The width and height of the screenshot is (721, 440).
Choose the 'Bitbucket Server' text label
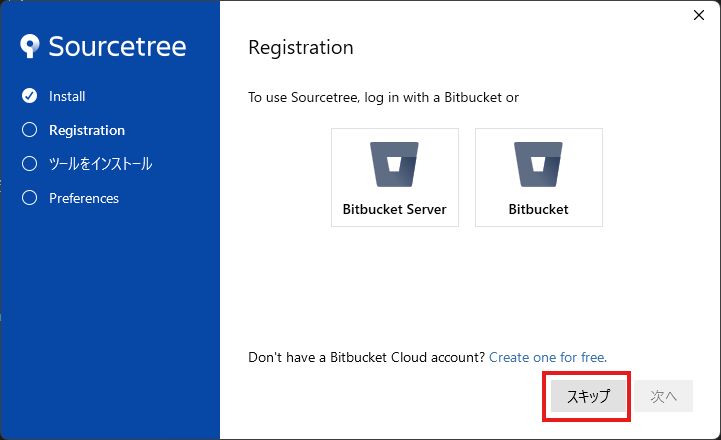pos(394,210)
